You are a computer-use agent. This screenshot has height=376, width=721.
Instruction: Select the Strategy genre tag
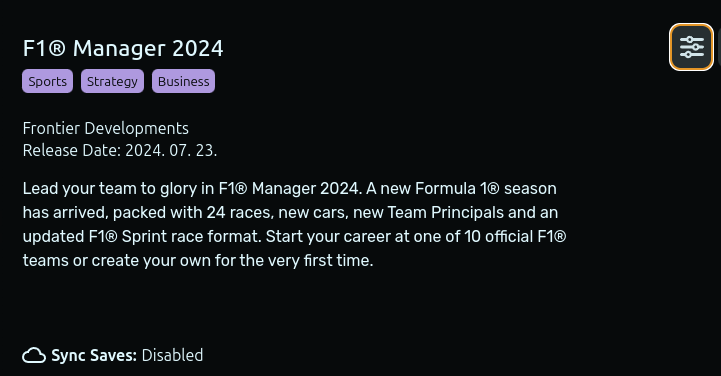pos(112,81)
